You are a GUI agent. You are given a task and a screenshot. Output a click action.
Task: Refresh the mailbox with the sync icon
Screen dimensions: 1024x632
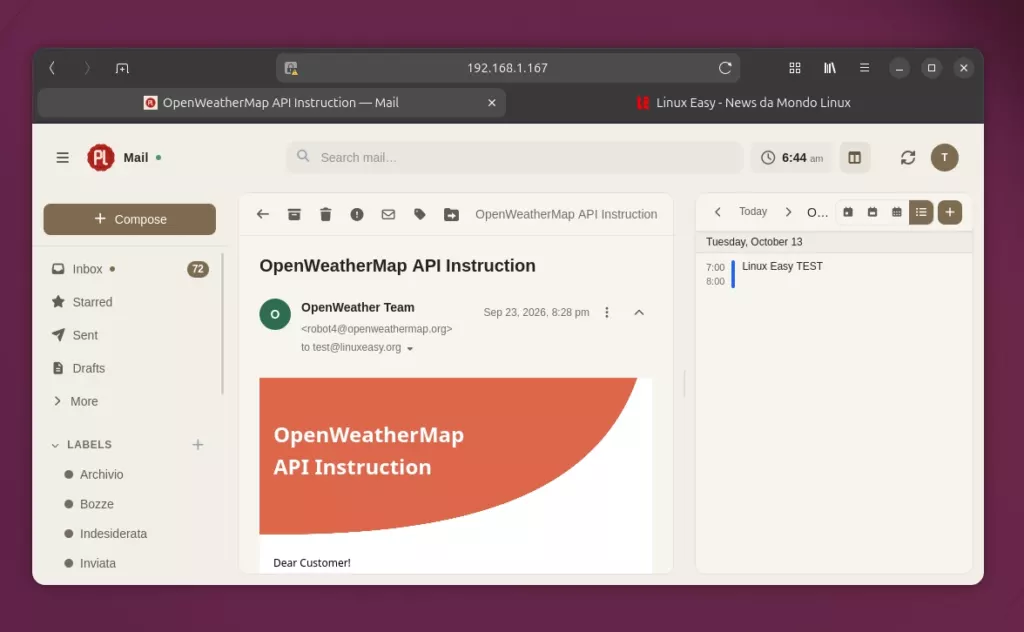[x=908, y=157]
